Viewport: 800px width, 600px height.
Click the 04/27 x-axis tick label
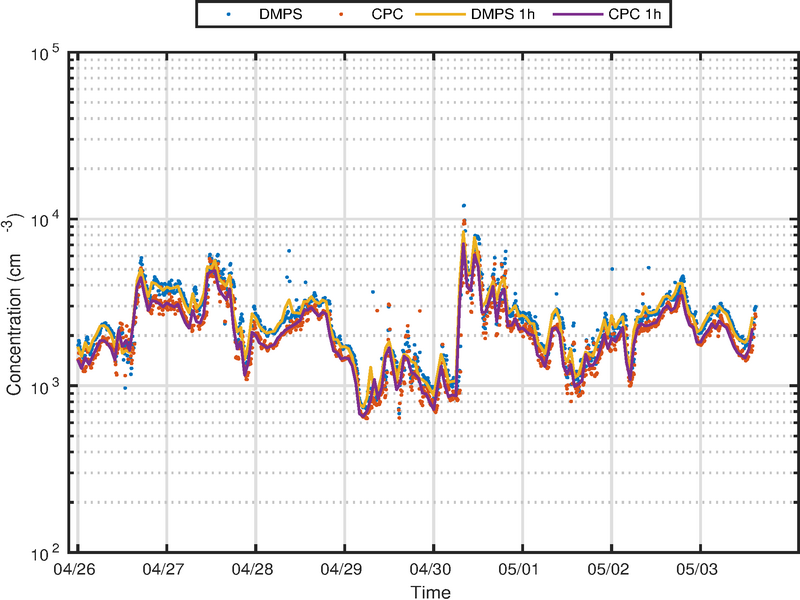163,569
